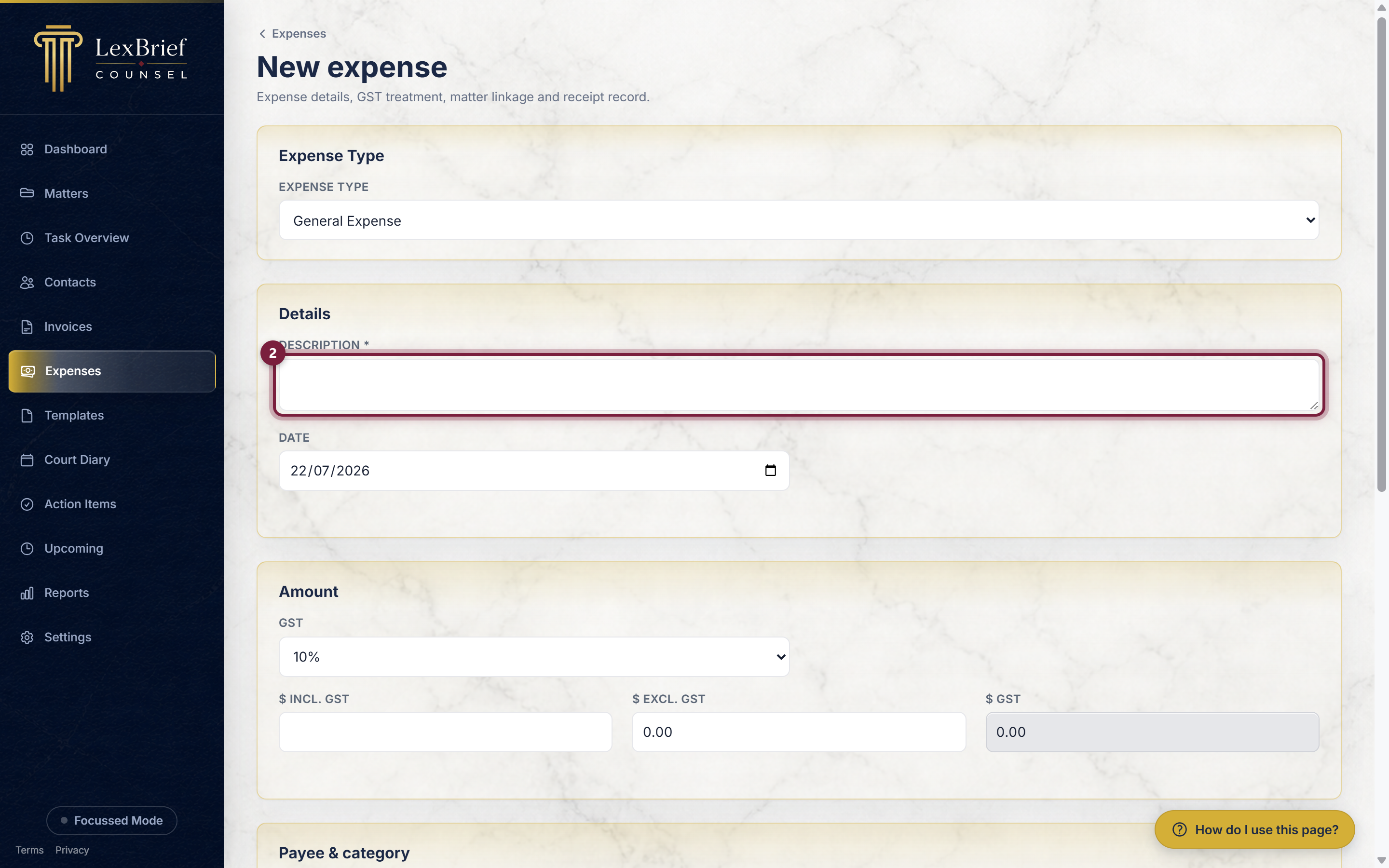Viewport: 1389px width, 868px height.
Task: Click the scrollbar down arrow
Action: [1382, 860]
